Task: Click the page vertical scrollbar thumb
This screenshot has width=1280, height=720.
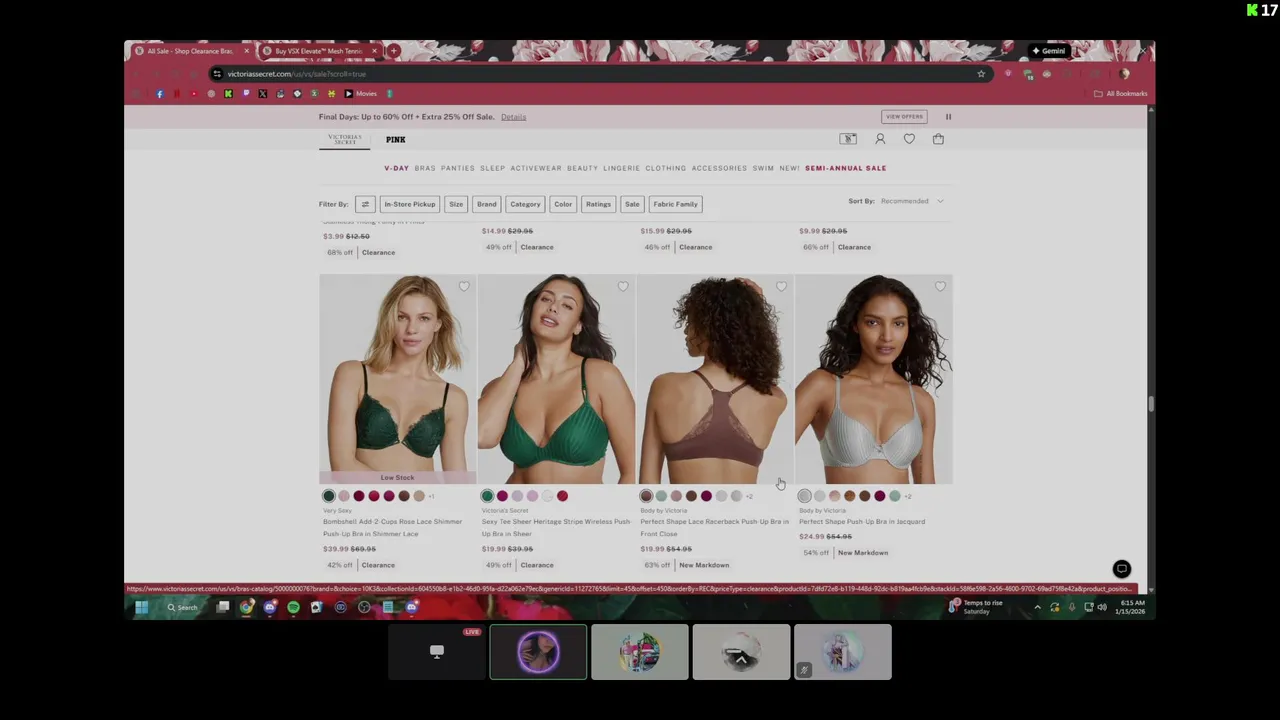Action: click(x=1151, y=404)
